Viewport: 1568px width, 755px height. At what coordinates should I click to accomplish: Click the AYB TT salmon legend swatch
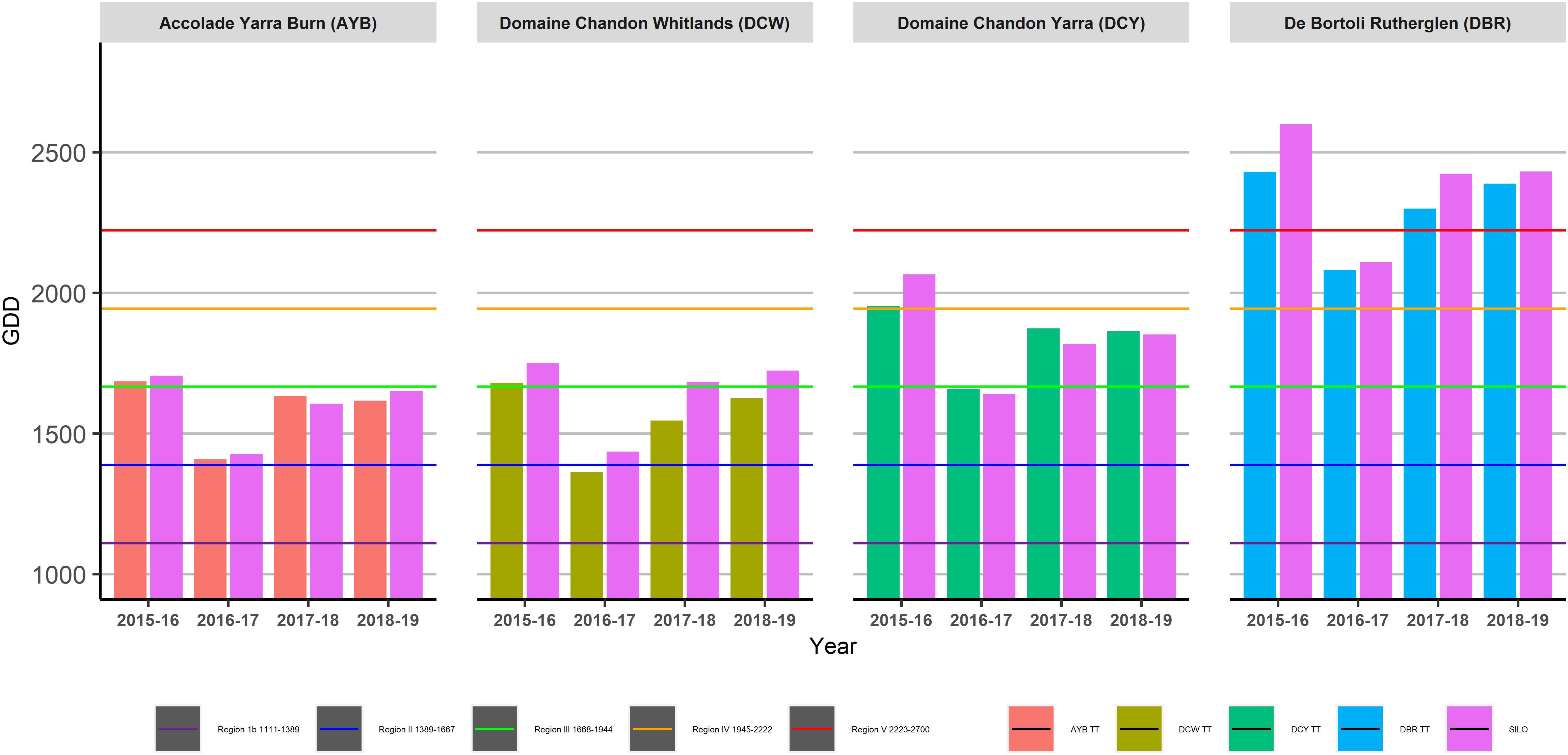(1031, 728)
